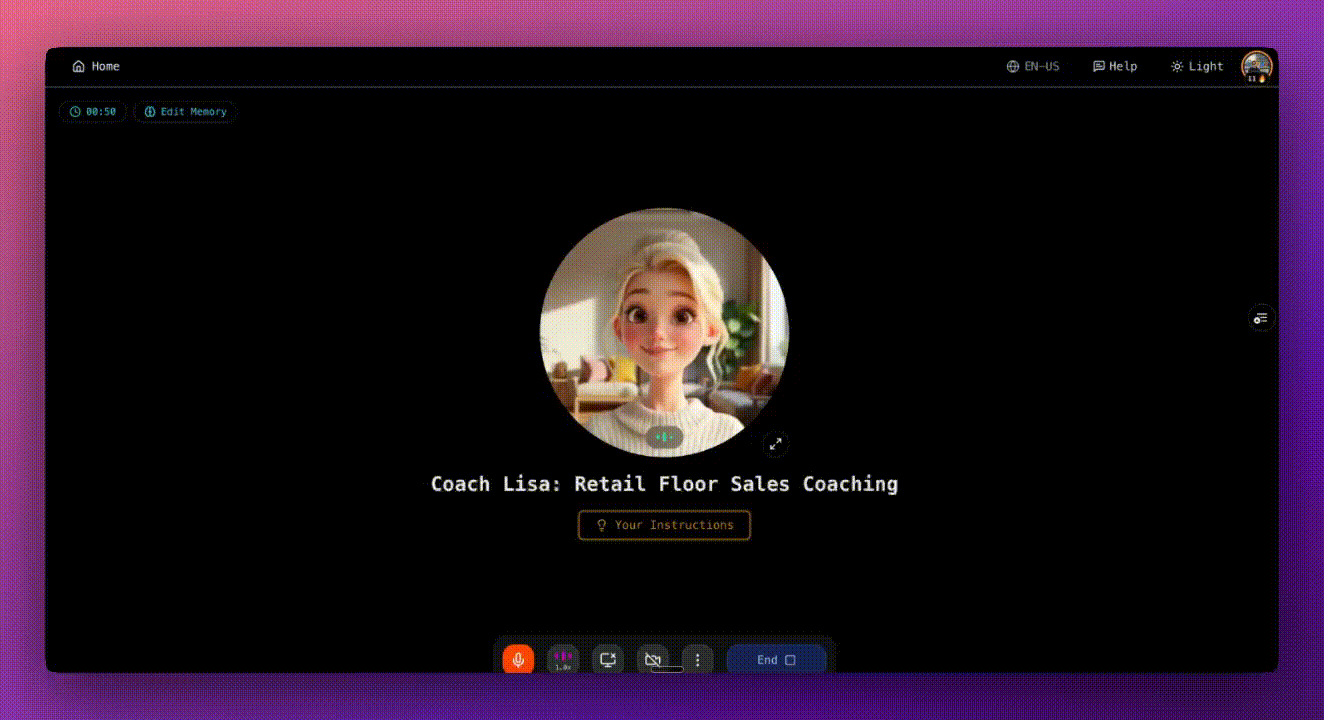
Task: Start screen sharing with the monitor icon
Action: pos(607,660)
